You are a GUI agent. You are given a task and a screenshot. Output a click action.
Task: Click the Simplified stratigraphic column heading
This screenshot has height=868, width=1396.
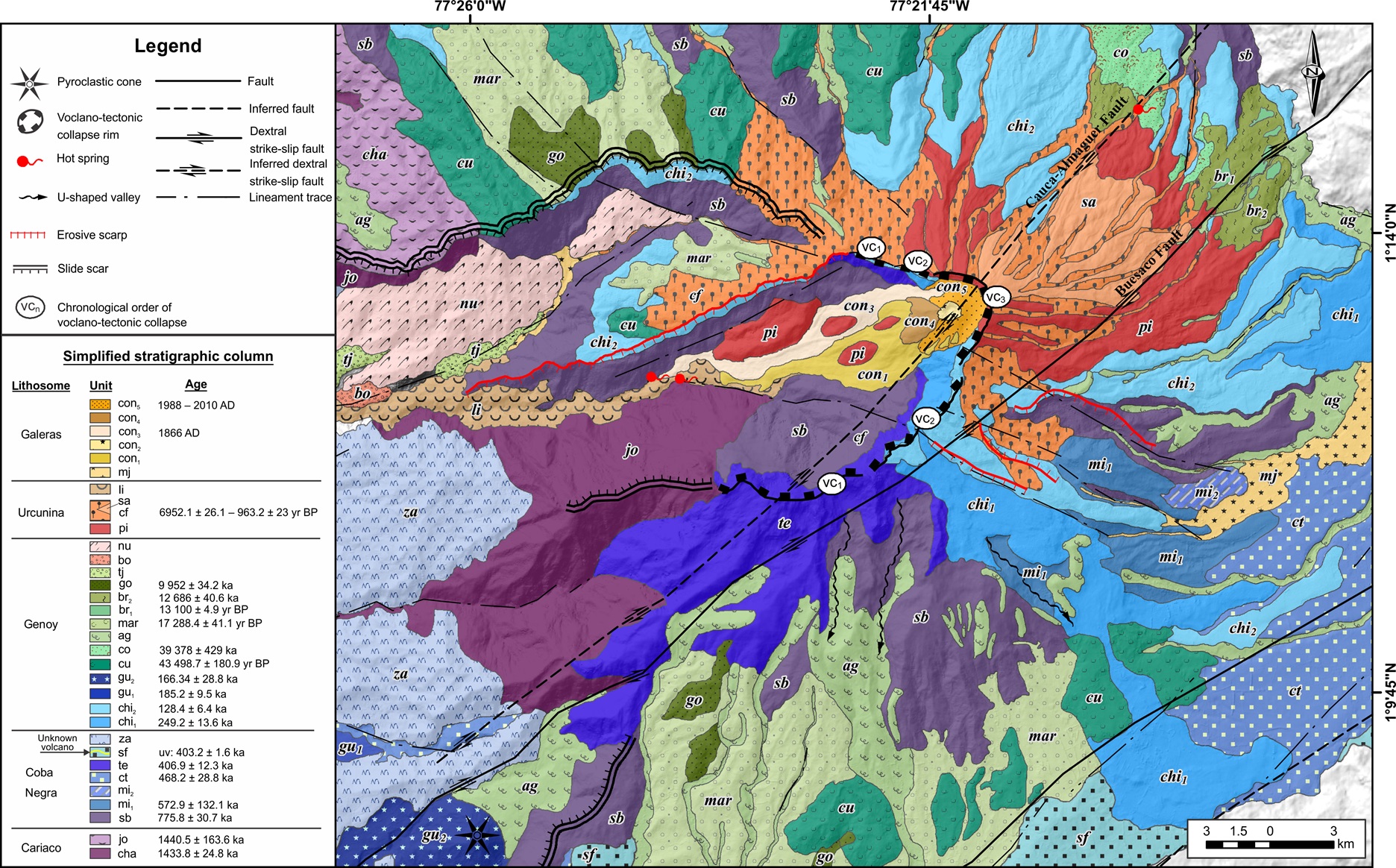pyautogui.click(x=168, y=356)
